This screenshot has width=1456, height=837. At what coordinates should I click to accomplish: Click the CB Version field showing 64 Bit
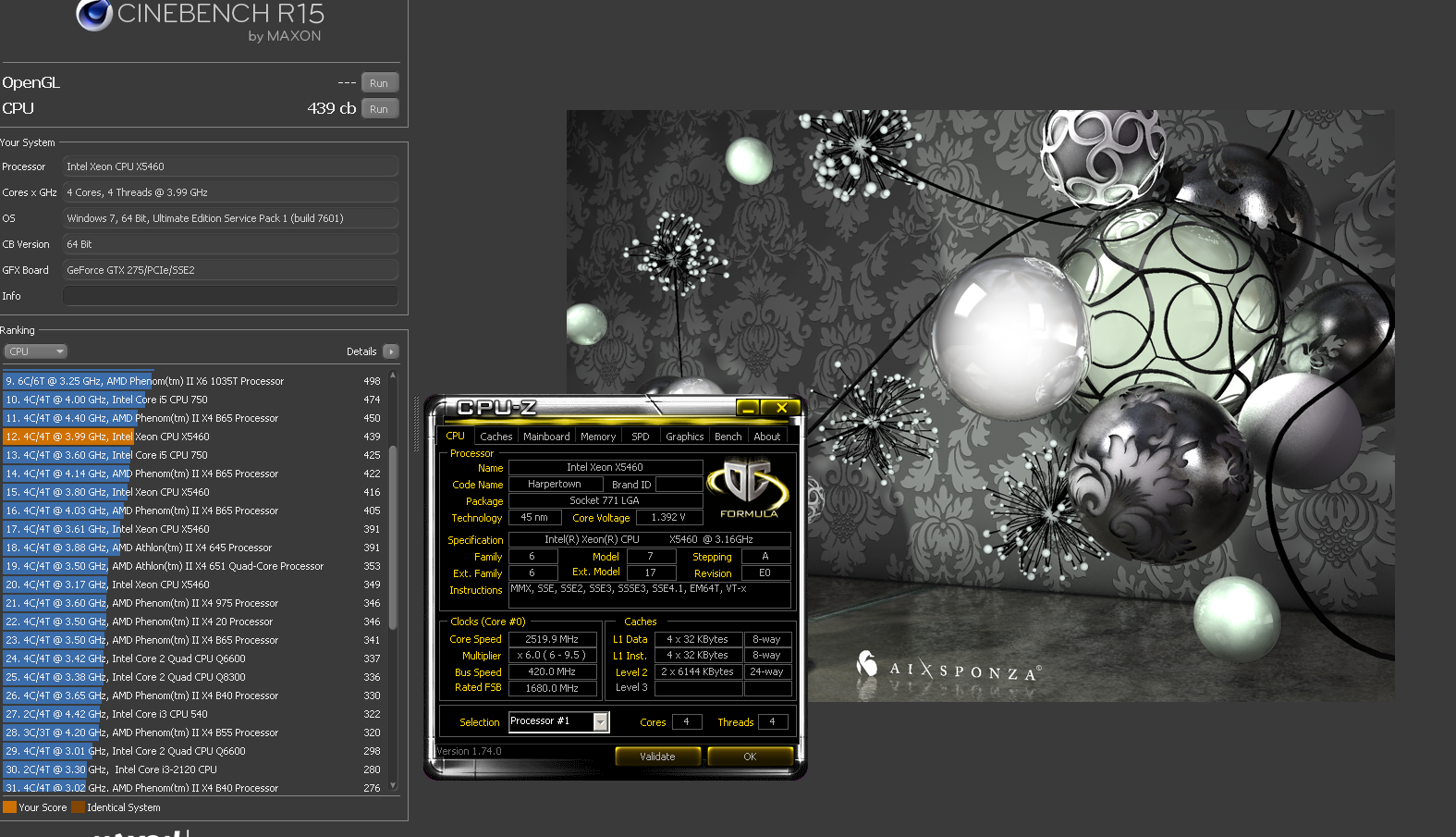[230, 244]
